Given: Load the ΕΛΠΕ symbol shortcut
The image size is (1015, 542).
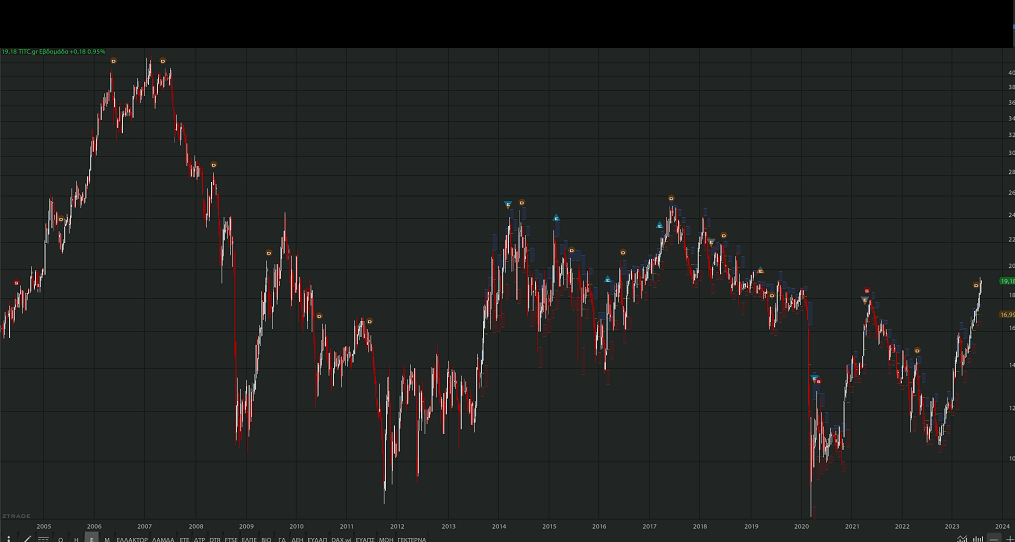Looking at the screenshot, I should click(x=249, y=539).
